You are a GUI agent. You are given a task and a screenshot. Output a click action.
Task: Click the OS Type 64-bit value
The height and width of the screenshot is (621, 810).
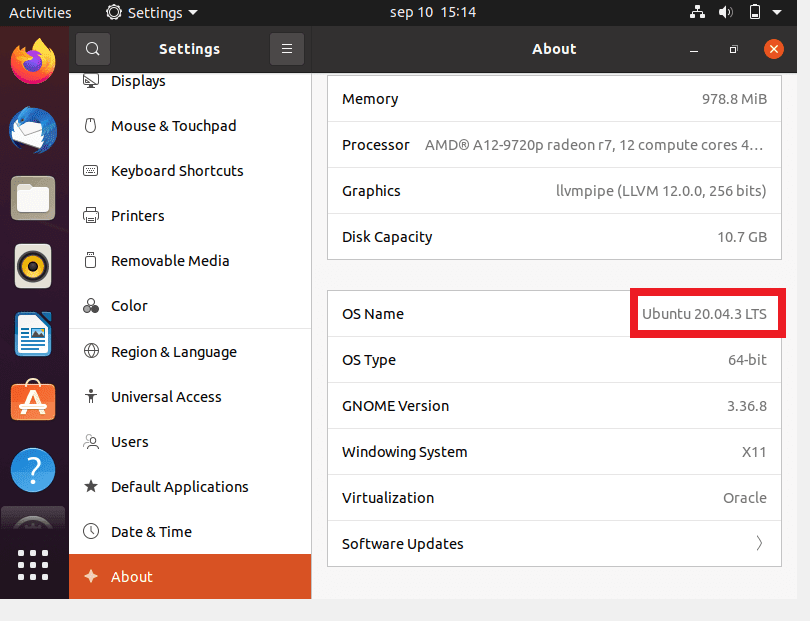(x=747, y=360)
